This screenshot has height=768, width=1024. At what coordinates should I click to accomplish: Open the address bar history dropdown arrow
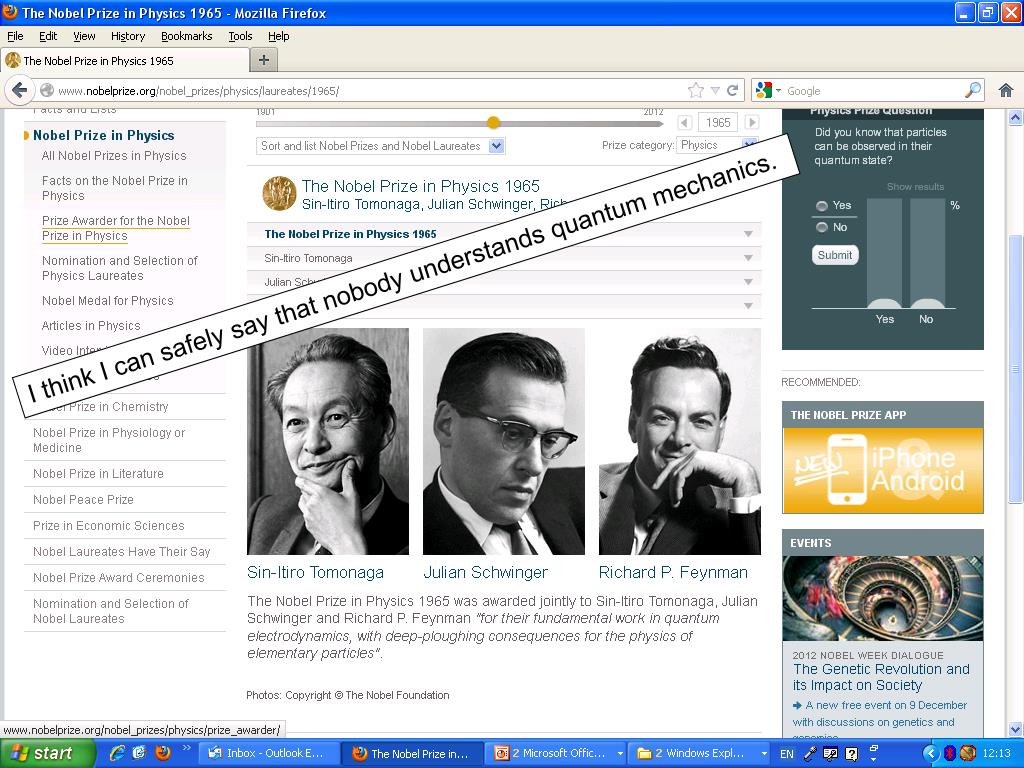pos(715,90)
